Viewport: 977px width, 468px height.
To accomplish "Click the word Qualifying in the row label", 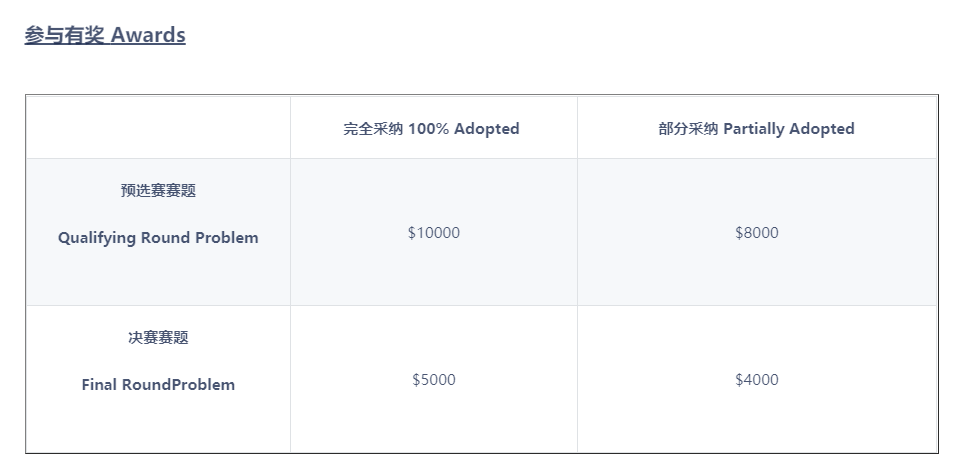I will click(97, 238).
